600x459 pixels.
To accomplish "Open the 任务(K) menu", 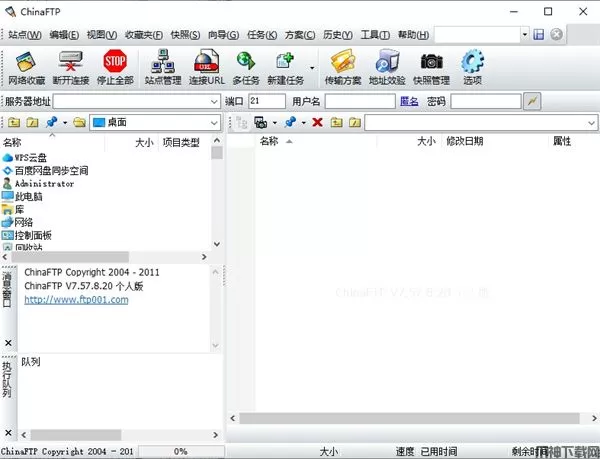I will pyautogui.click(x=262, y=35).
